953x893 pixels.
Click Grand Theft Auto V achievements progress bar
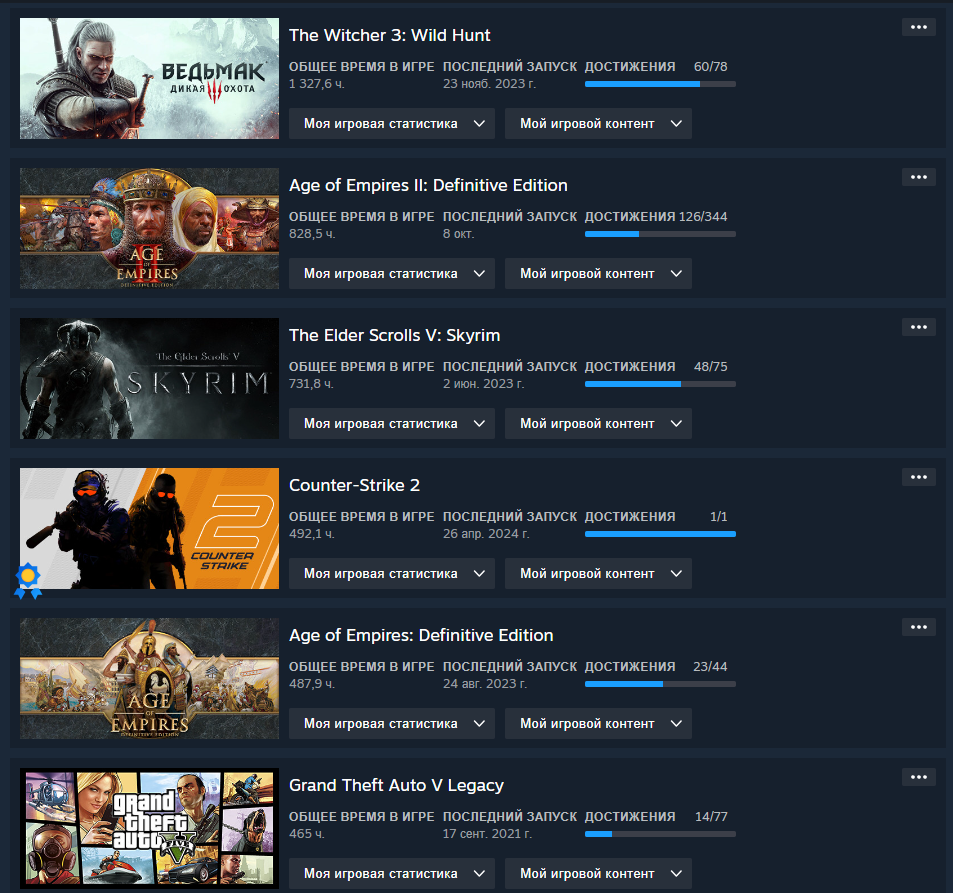click(x=660, y=834)
